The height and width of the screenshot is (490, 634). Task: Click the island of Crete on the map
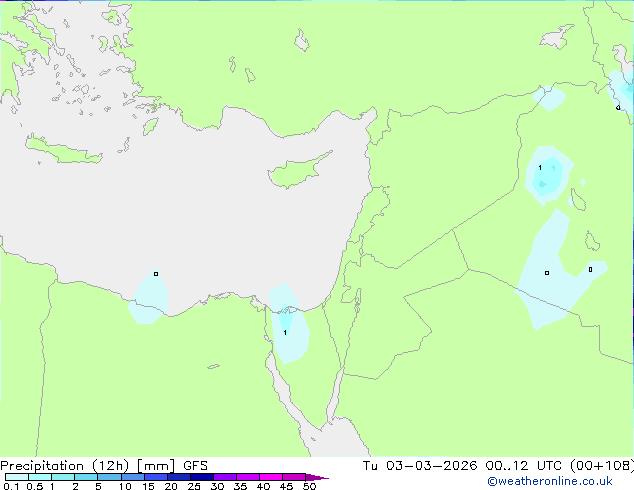(x=63, y=150)
